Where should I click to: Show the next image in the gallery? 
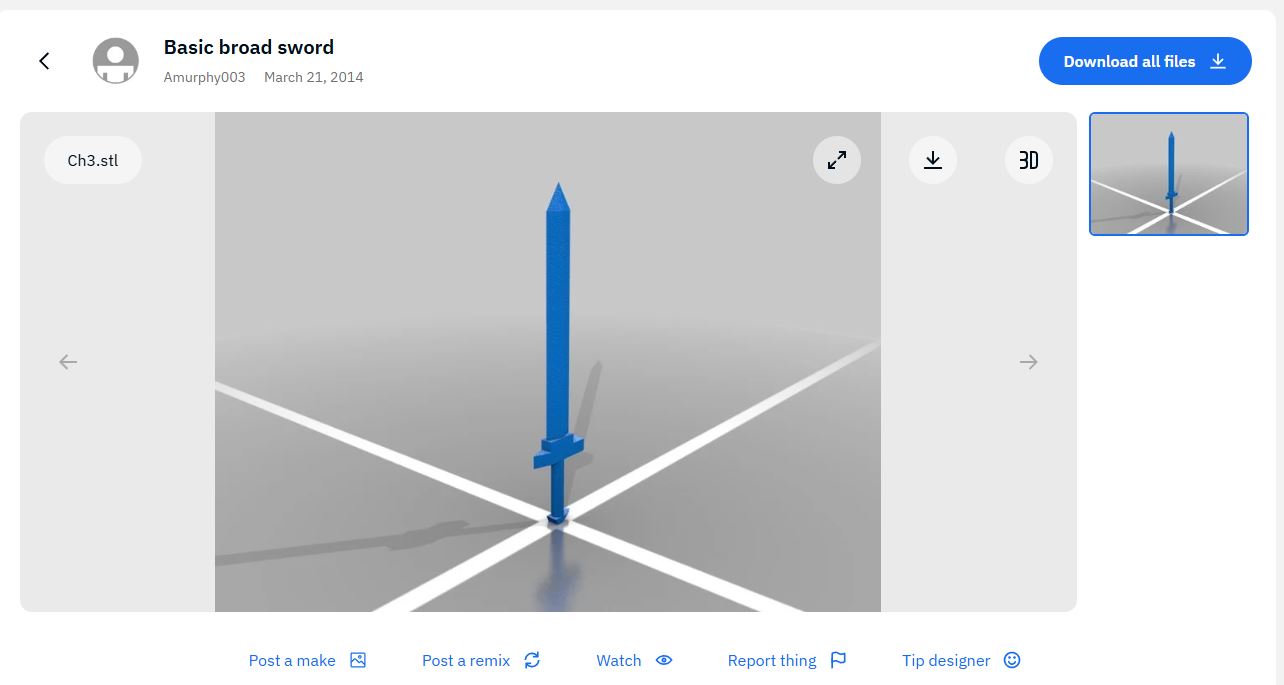(x=1028, y=362)
